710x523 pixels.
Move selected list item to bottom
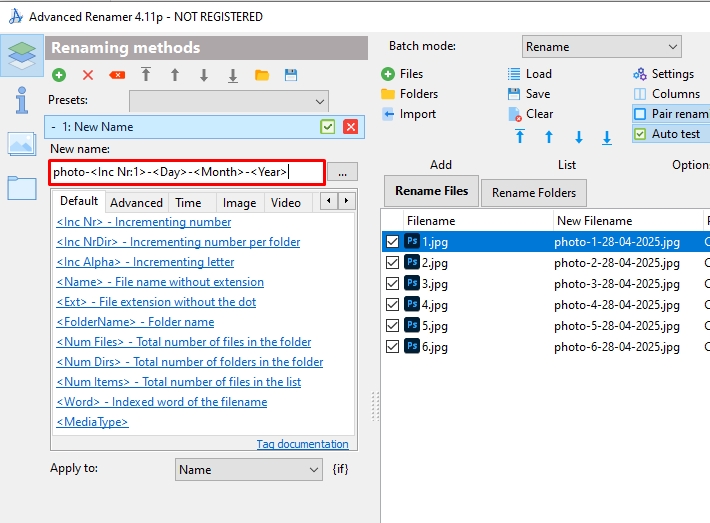click(x=607, y=137)
